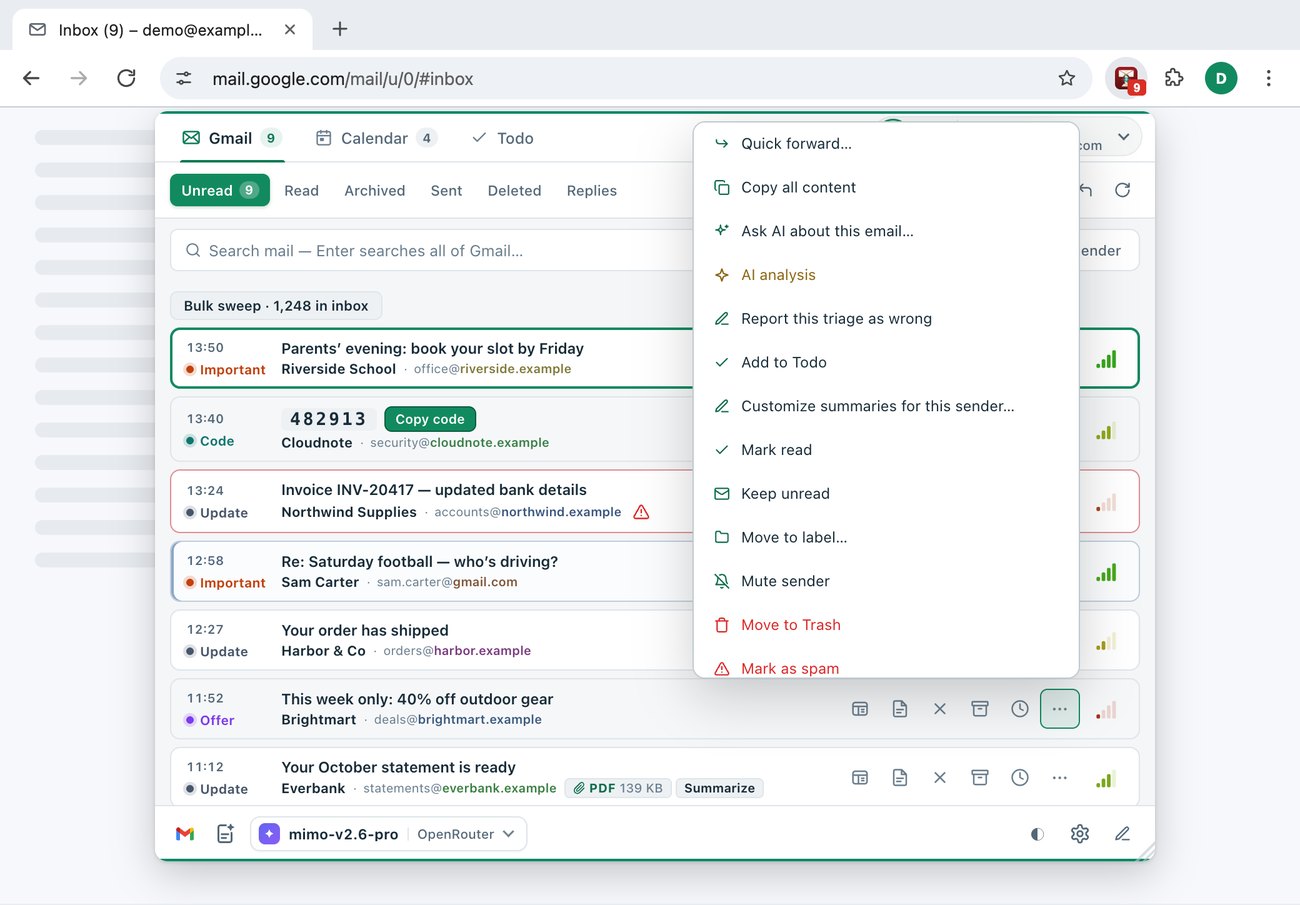The height and width of the screenshot is (905, 1300).
Task: Choose Quick forward... from the menu
Action: 886,144
